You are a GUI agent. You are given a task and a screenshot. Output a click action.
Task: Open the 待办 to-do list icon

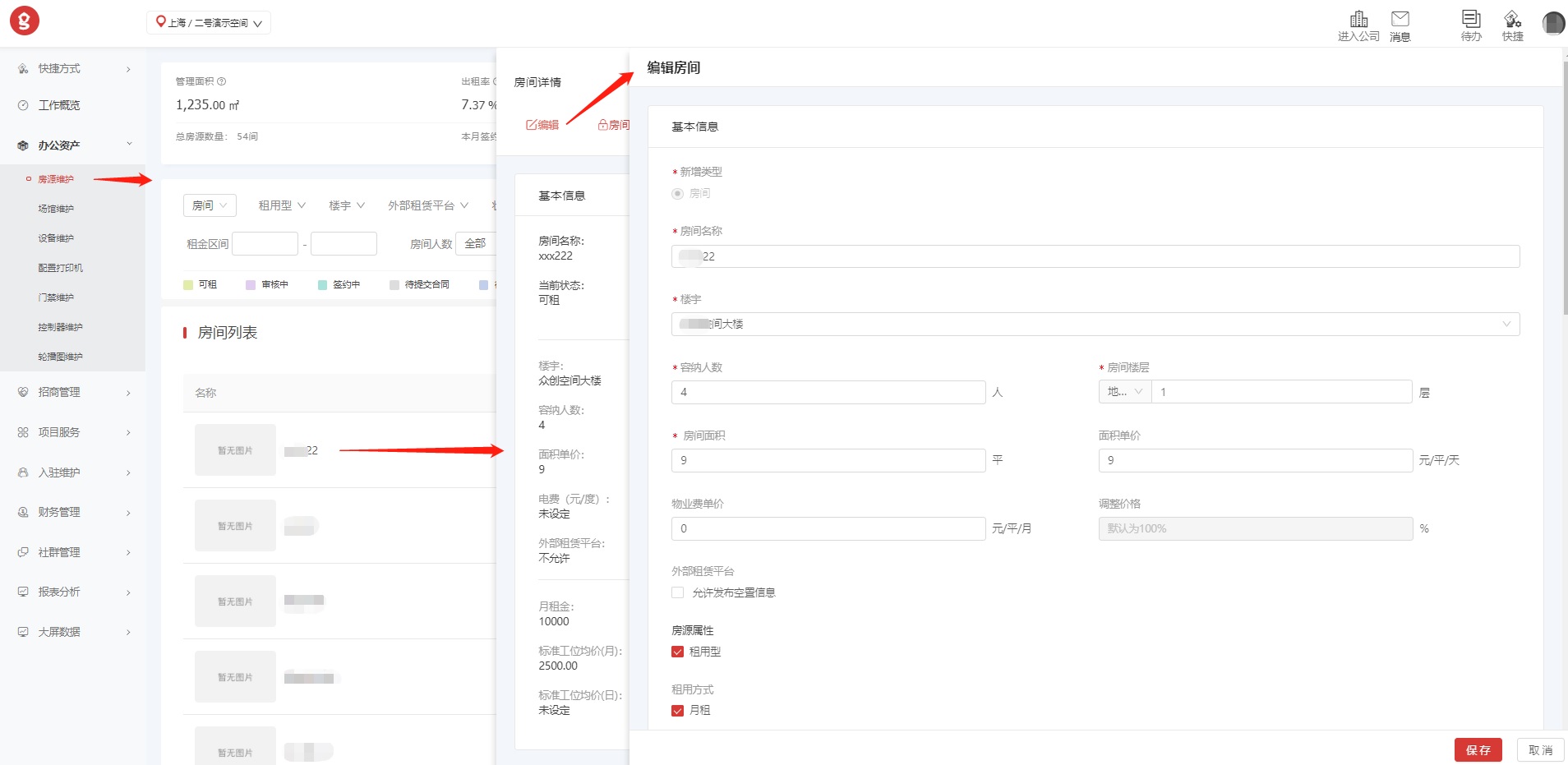tap(1471, 19)
